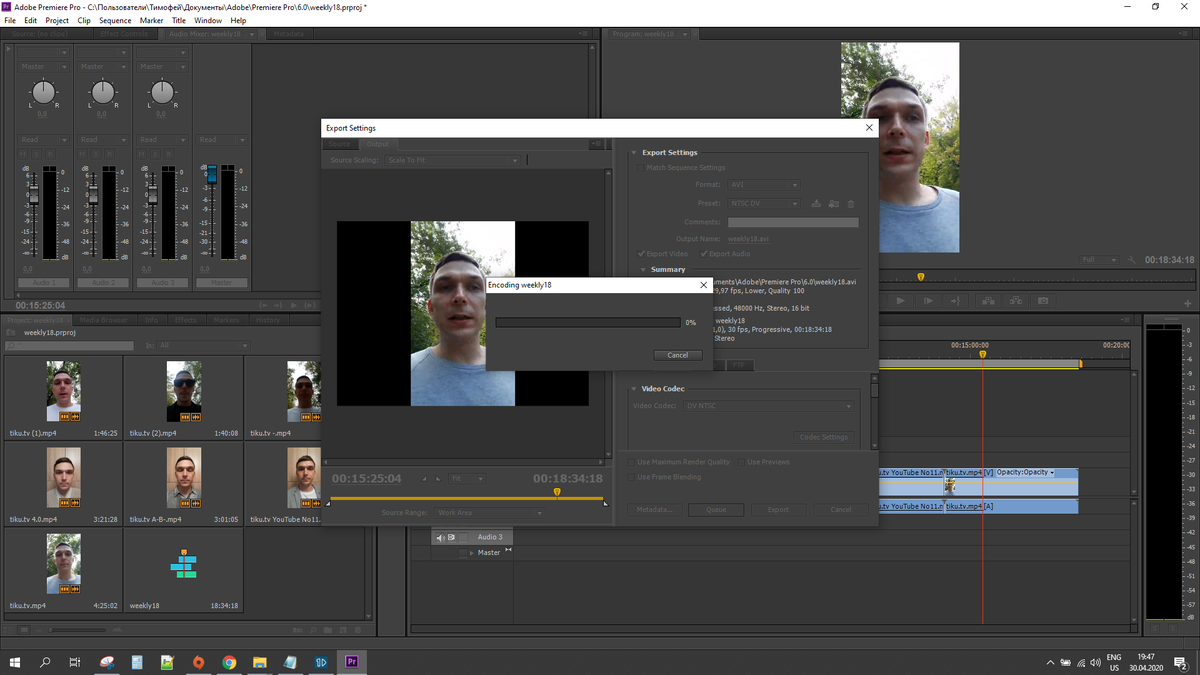Switch to the Source tab in Export Settings
Image resolution: width=1200 pixels, height=675 pixels.
340,144
